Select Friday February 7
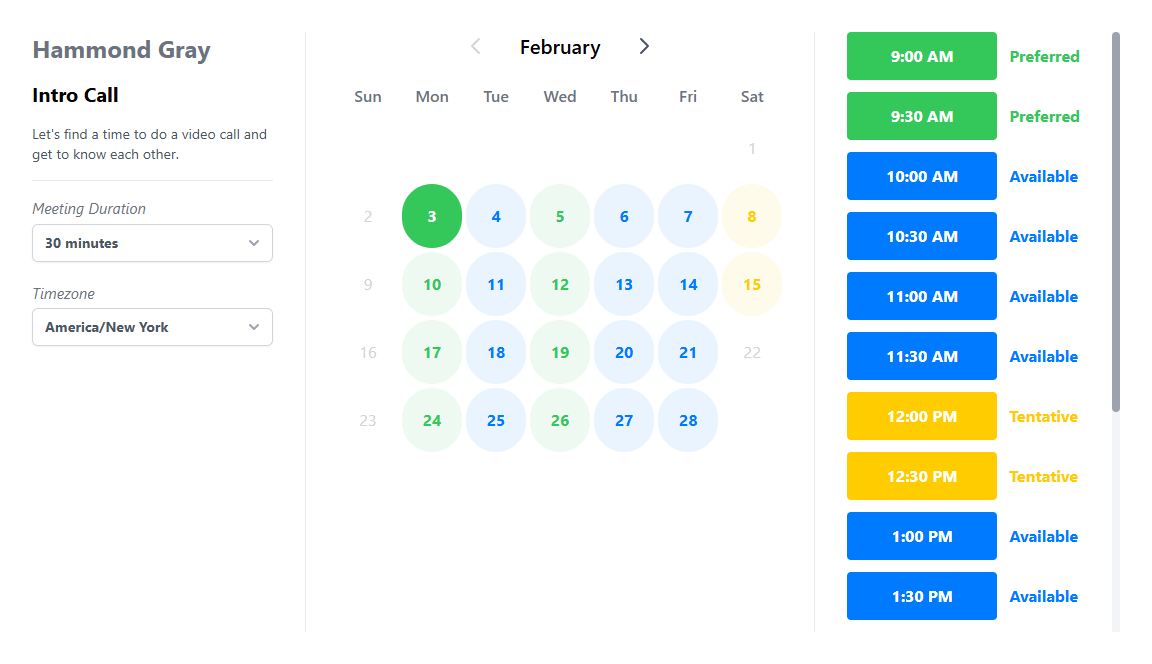 tap(688, 216)
